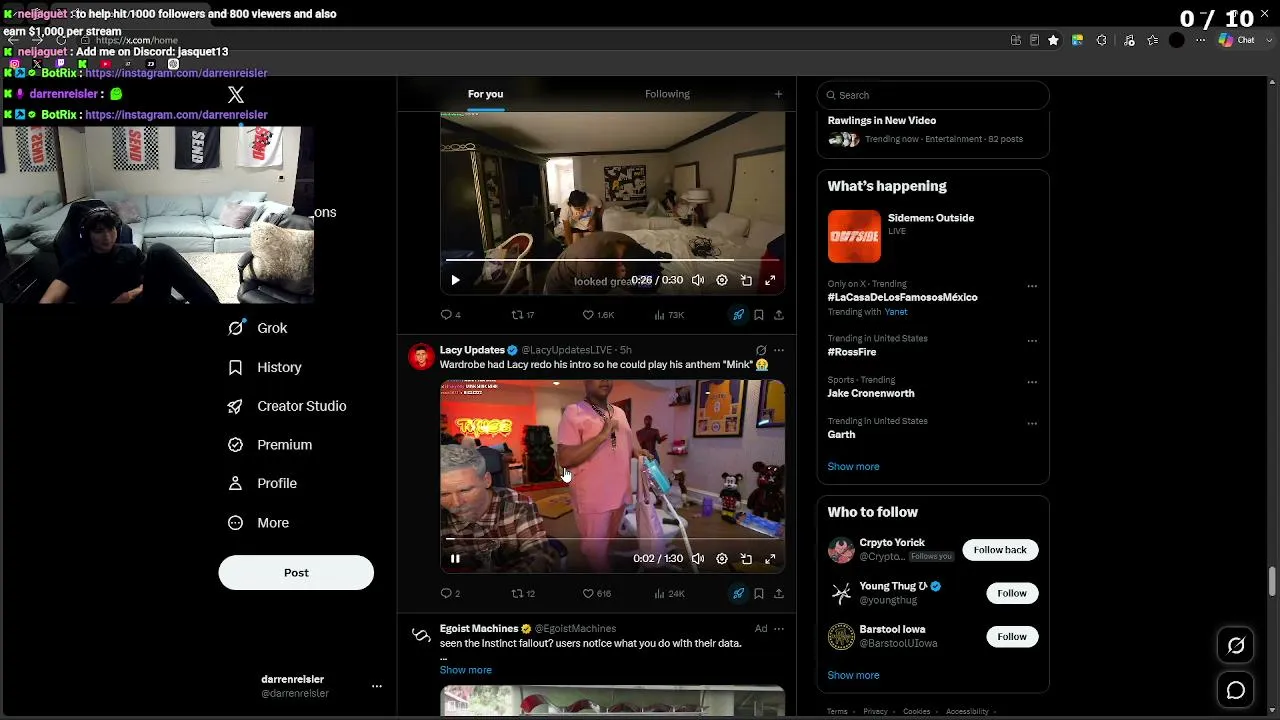This screenshot has width=1280, height=720.
Task: Open more options on Lacy Updates post
Action: click(x=779, y=350)
